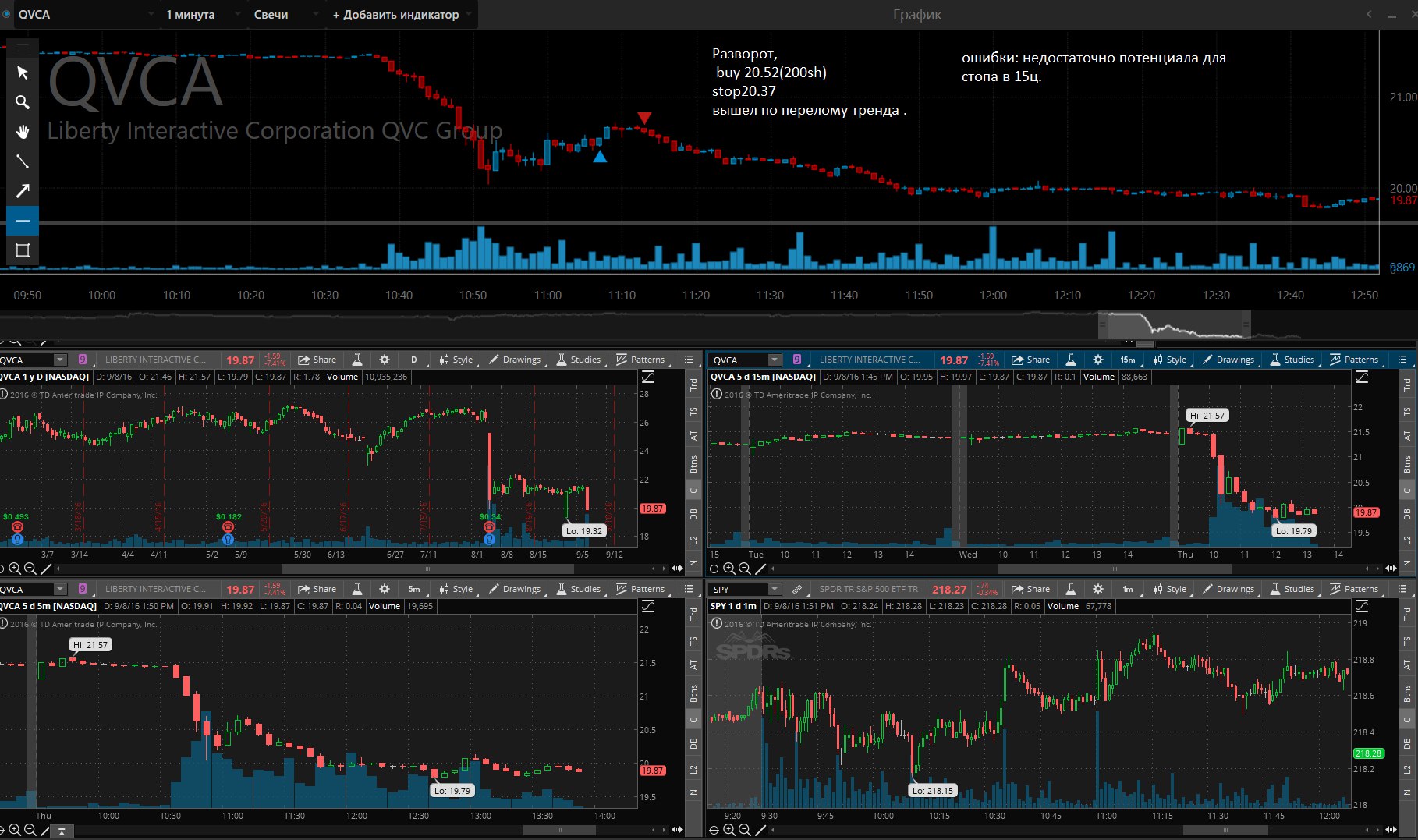Toggle the L2 side tab on the 5m chart
Image resolution: width=1418 pixels, height=840 pixels.
coord(693,769)
